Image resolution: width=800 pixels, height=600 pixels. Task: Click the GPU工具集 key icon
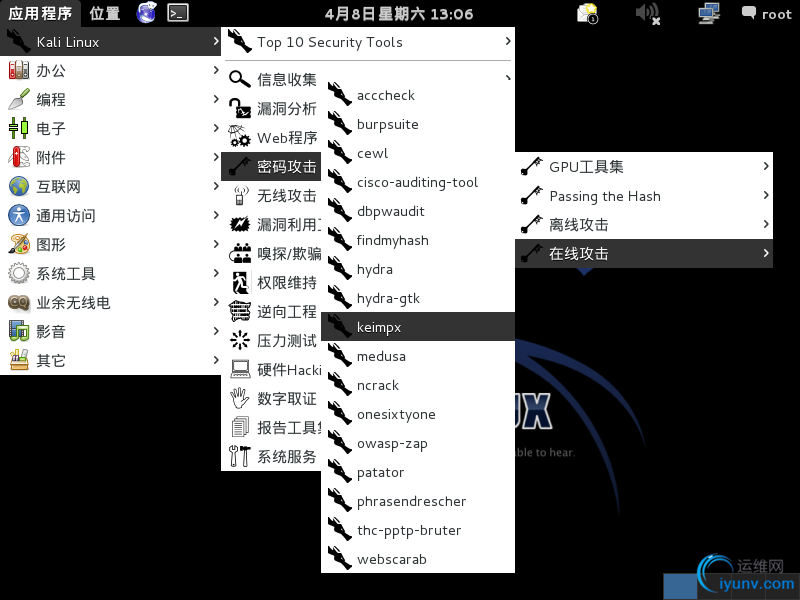pos(532,167)
